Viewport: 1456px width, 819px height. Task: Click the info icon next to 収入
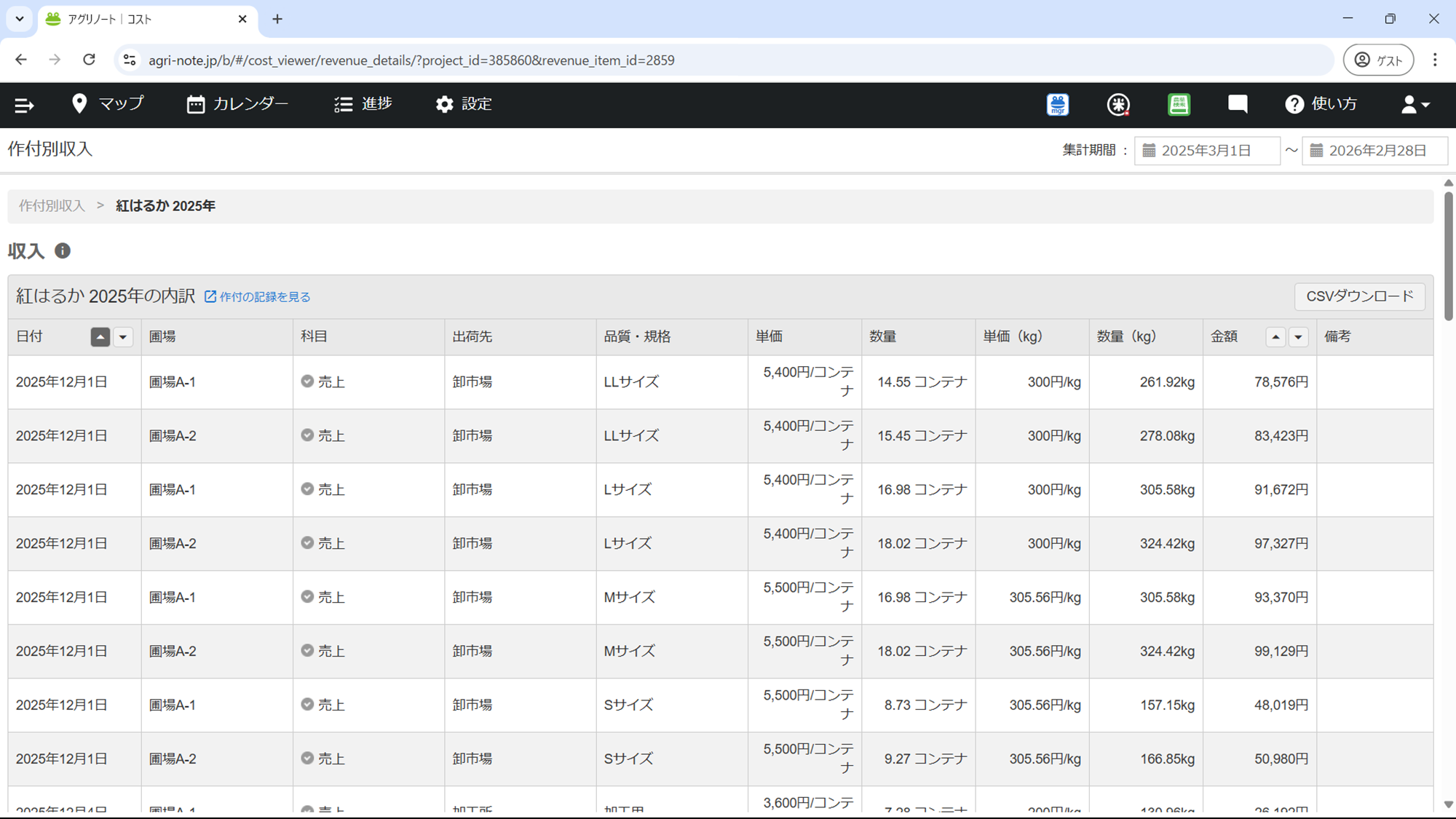click(x=63, y=251)
